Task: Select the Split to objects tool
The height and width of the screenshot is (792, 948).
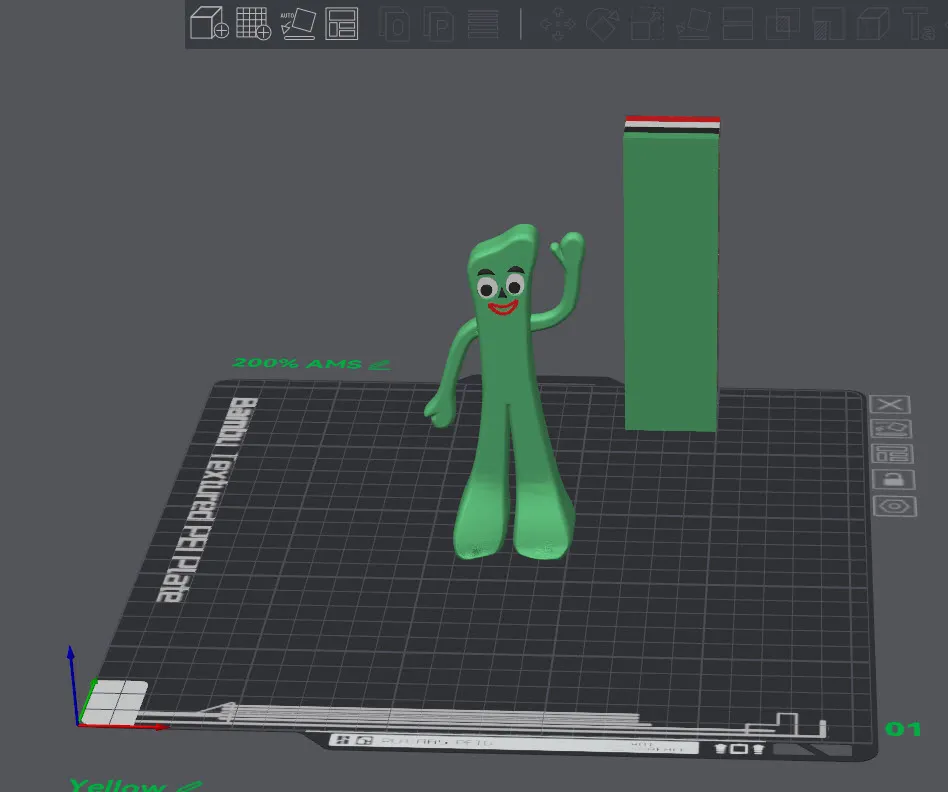Action: pos(395,25)
